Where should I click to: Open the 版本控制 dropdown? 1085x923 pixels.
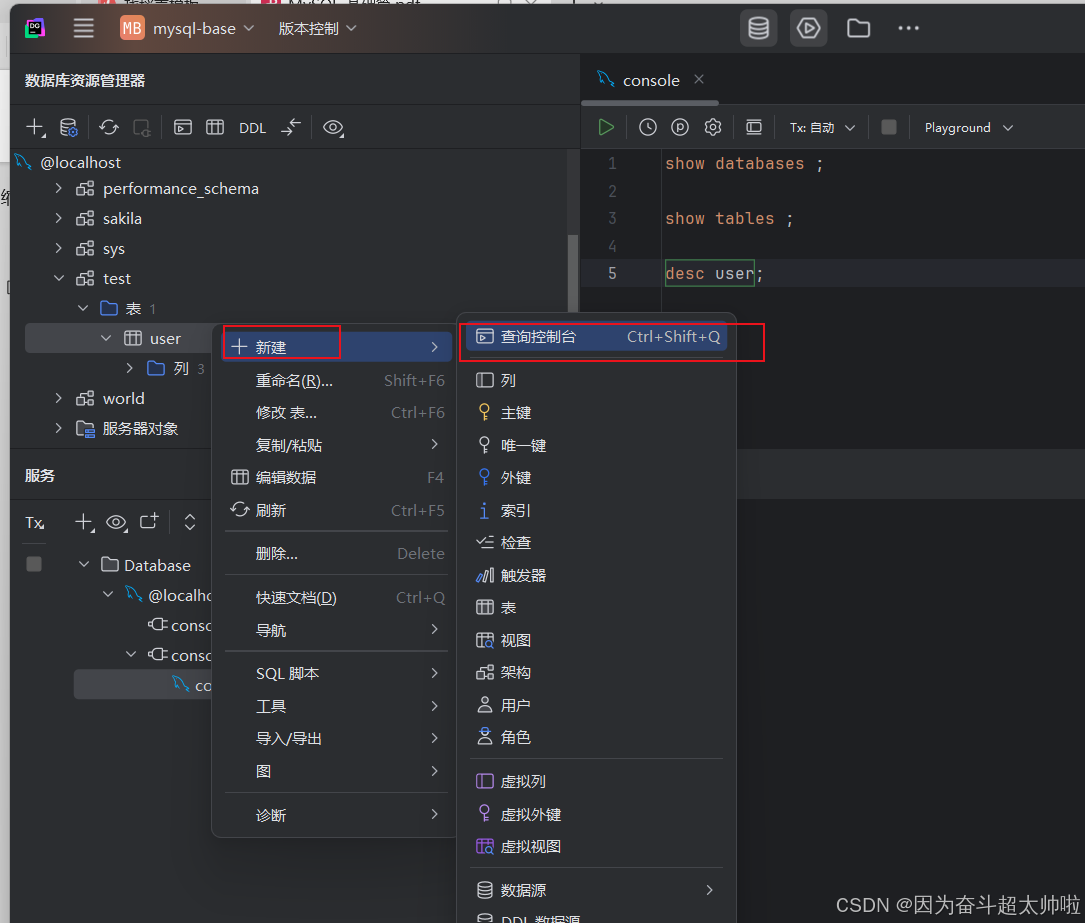317,28
